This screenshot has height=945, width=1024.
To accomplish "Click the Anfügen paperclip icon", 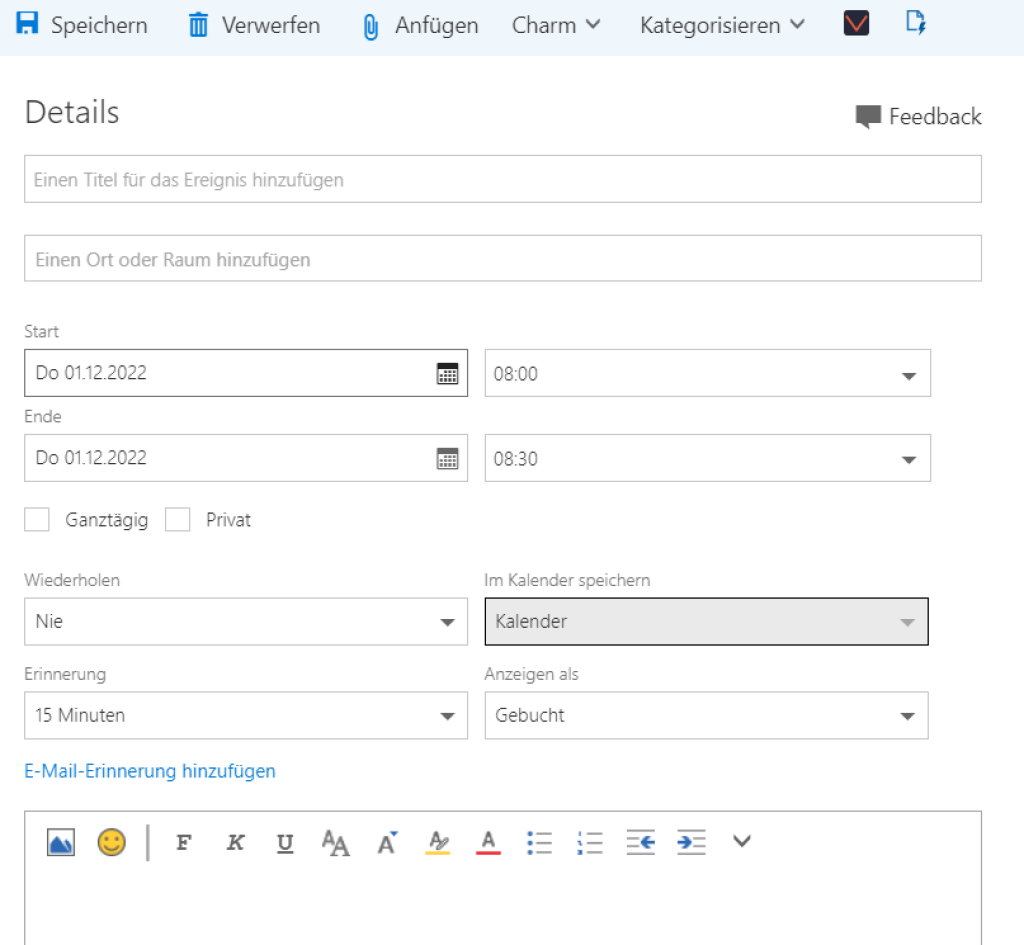I will [370, 27].
